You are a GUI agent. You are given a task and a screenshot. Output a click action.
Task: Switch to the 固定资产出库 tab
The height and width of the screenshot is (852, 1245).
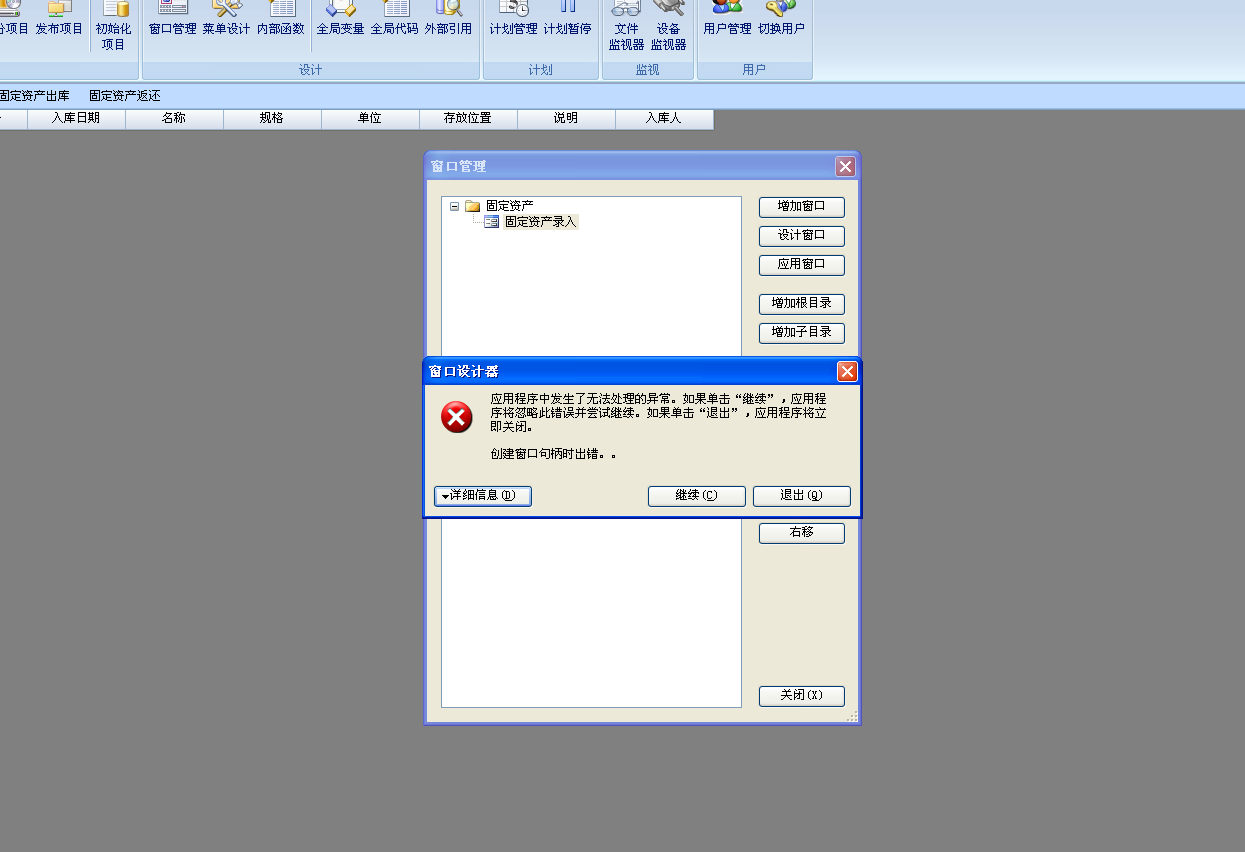coord(35,96)
